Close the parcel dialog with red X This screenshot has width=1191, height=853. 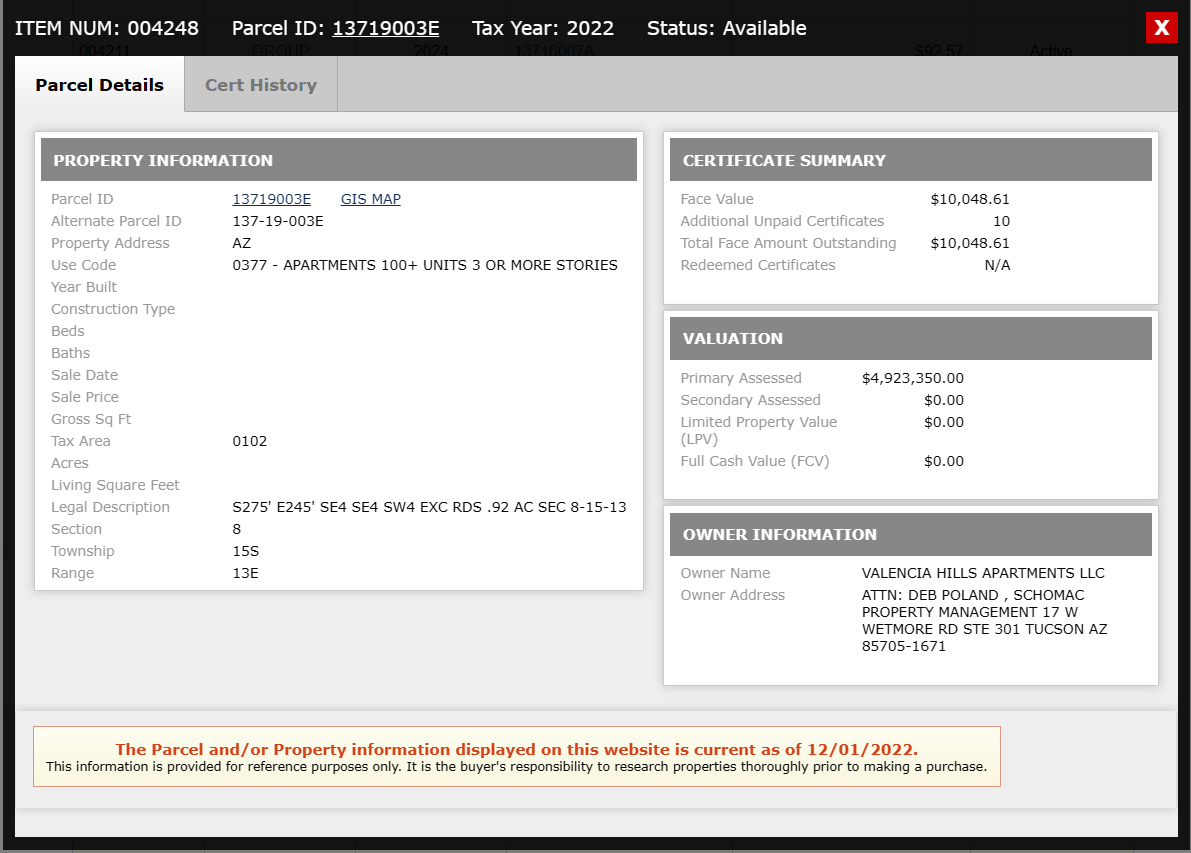click(1161, 28)
